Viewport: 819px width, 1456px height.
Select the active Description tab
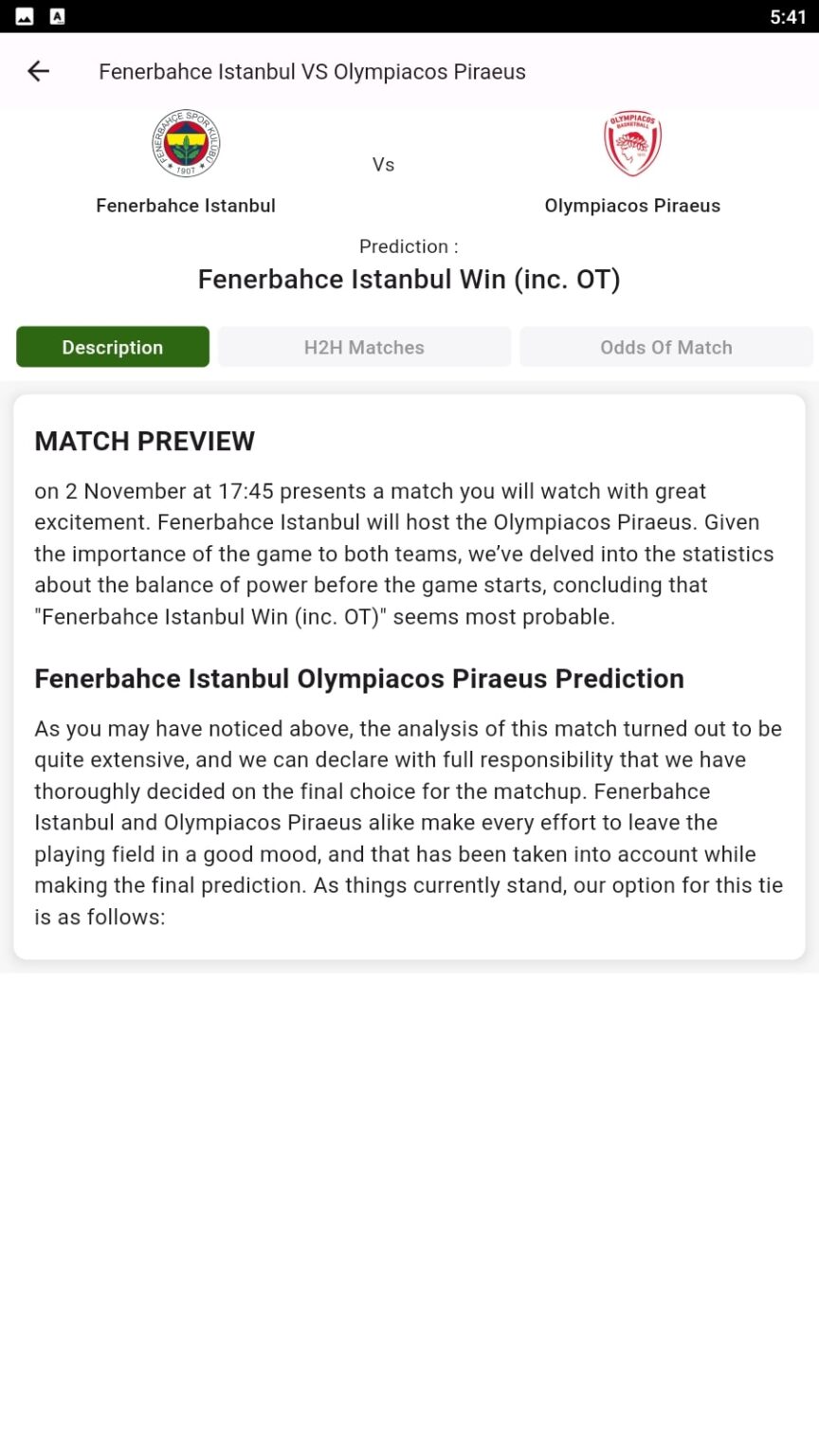[x=112, y=347]
